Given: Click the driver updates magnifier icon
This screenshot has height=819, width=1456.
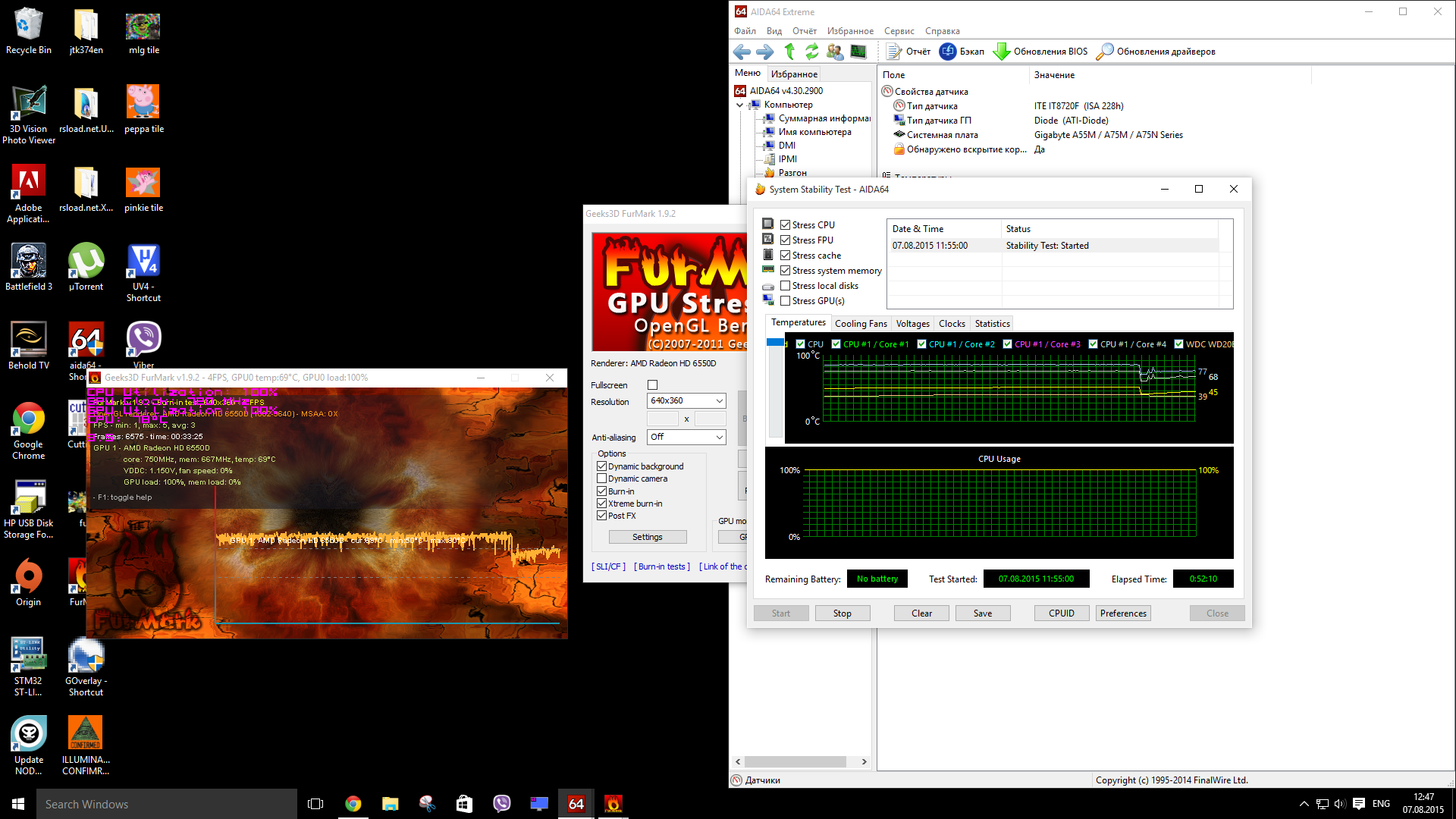Looking at the screenshot, I should pos(1105,52).
